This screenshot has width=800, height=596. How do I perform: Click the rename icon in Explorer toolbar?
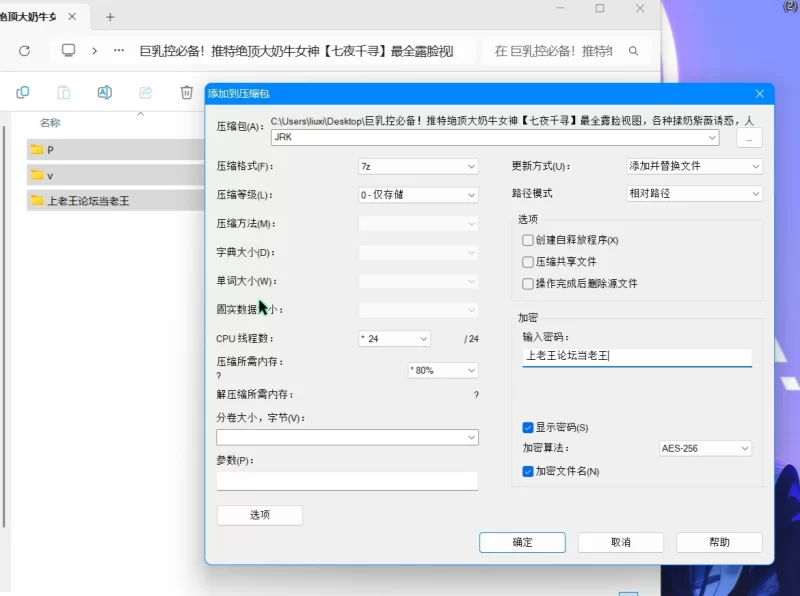point(104,93)
